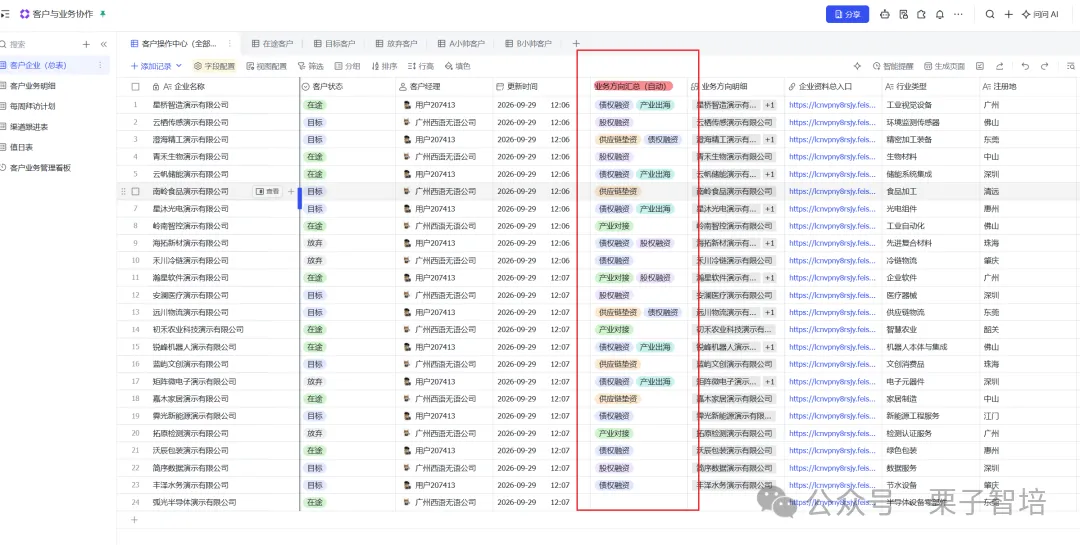Open options dots for 客户企业（总表）
Screen dimensions: 1080x545
pos(100,65)
